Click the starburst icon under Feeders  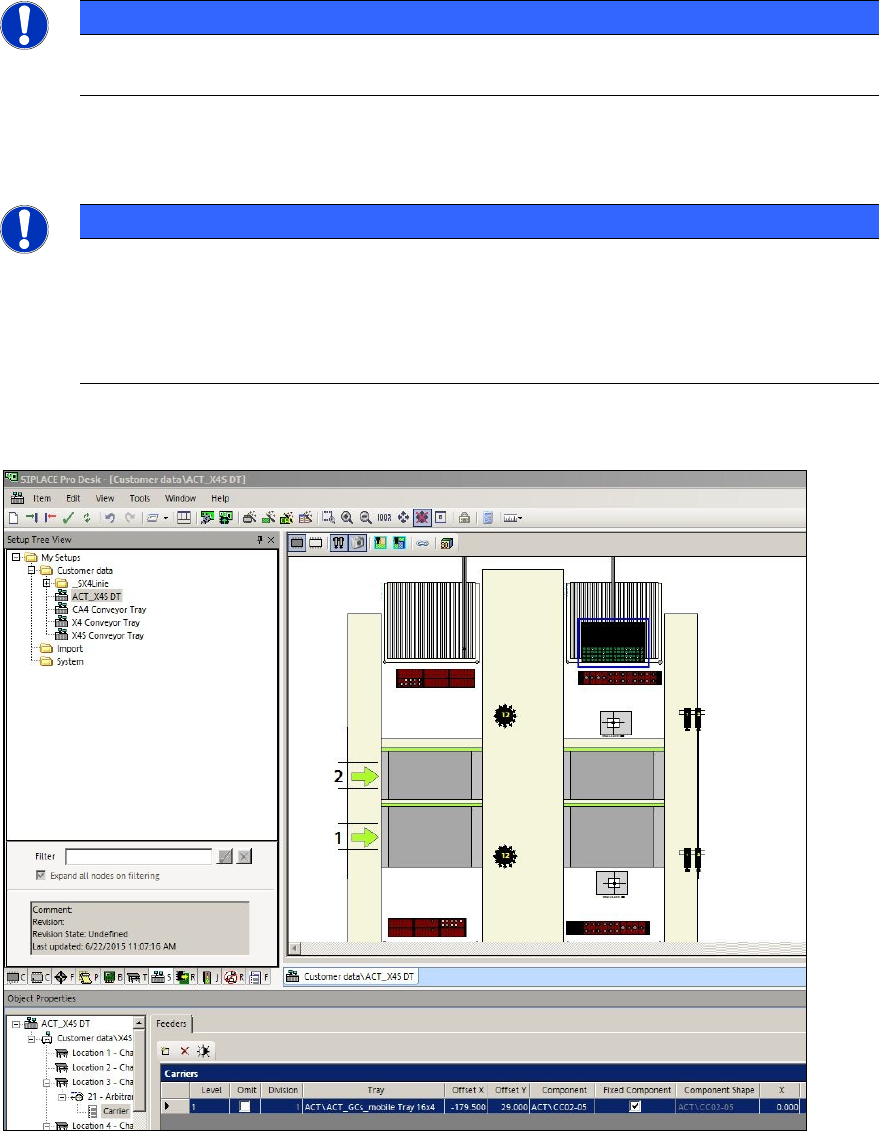pyautogui.click(x=203, y=1051)
